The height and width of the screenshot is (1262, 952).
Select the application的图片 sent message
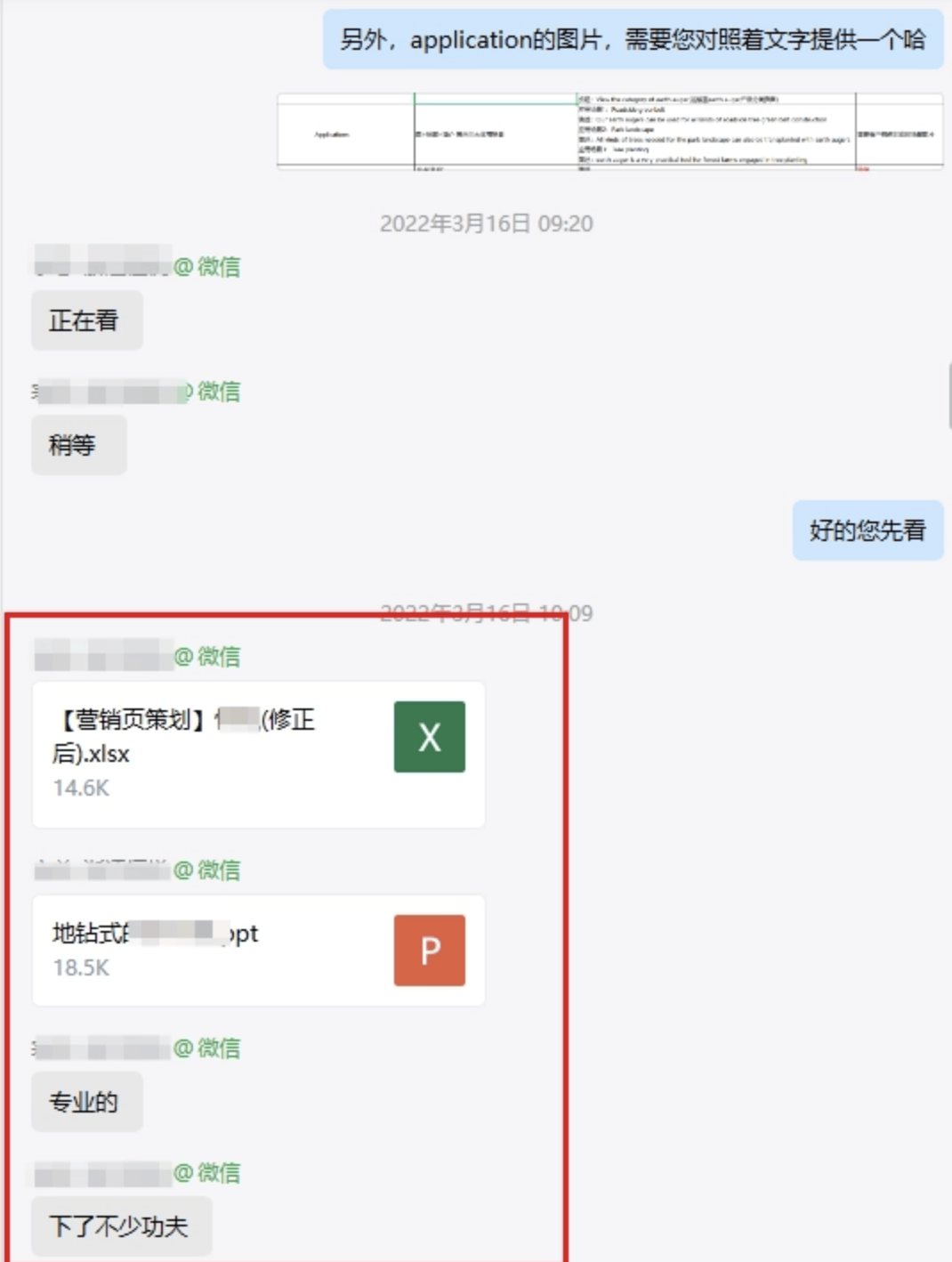point(633,39)
